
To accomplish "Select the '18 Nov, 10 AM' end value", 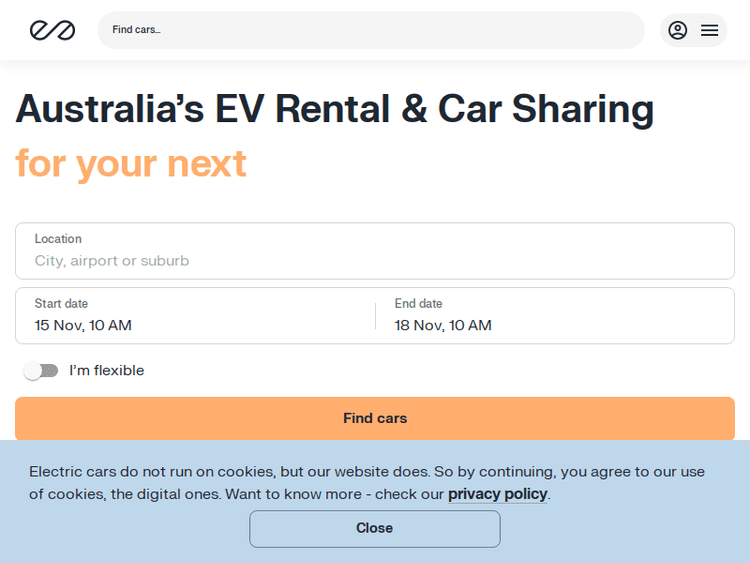I will coord(443,325).
